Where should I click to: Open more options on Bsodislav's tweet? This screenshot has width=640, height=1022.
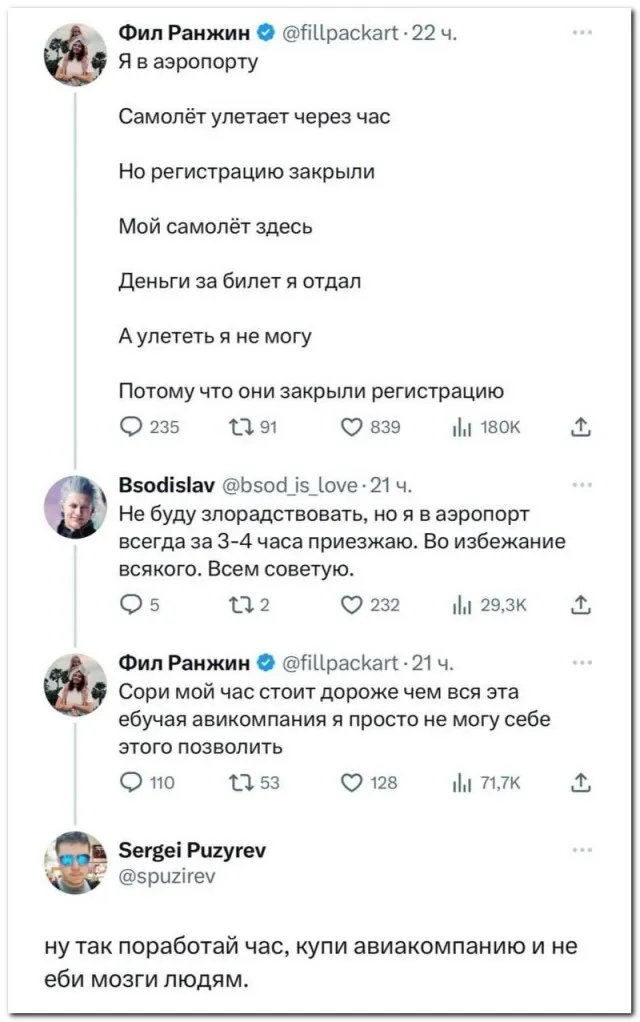[x=582, y=485]
